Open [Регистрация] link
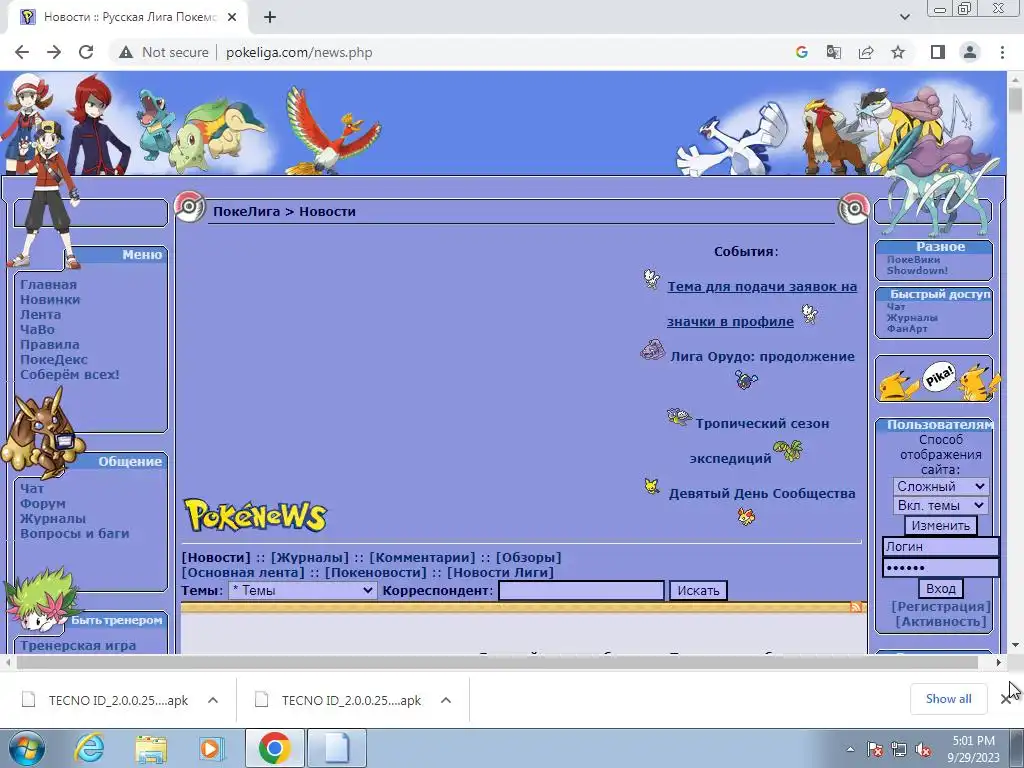This screenshot has height=768, width=1024. click(940, 607)
